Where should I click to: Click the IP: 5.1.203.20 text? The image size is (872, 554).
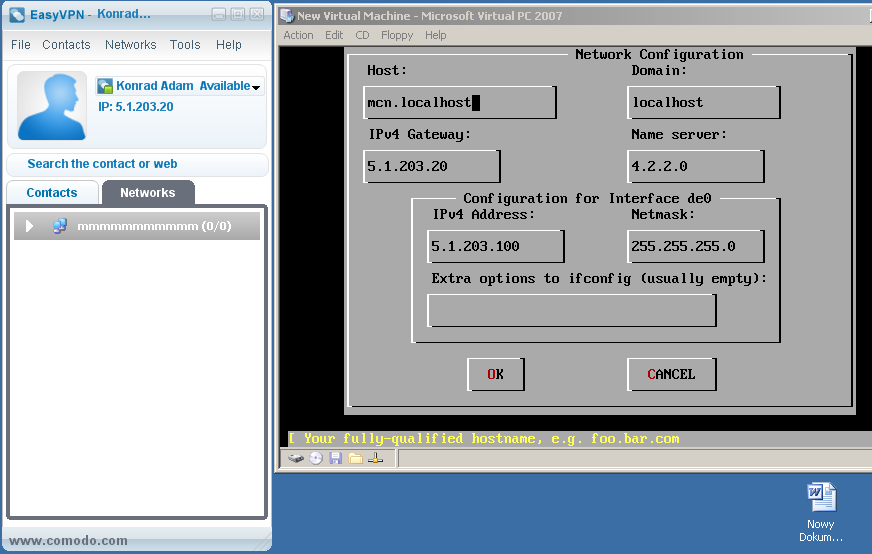[x=136, y=107]
